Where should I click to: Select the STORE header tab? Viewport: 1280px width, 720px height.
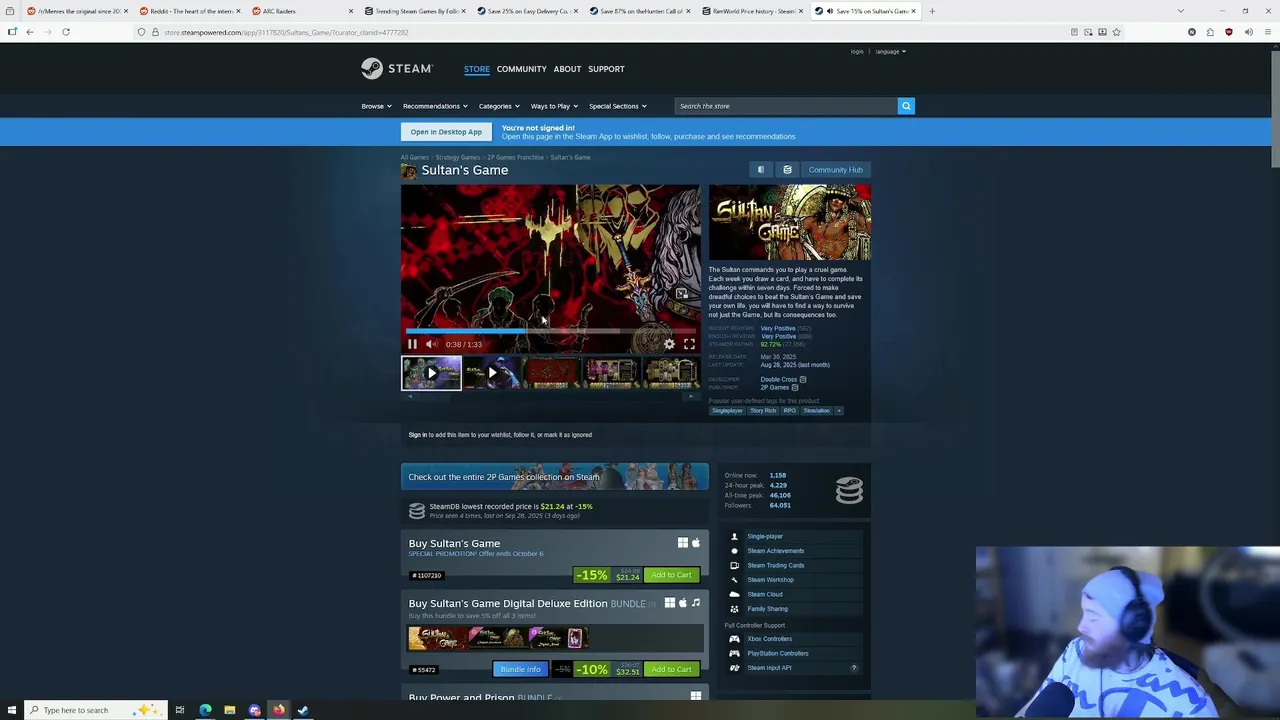click(x=477, y=69)
